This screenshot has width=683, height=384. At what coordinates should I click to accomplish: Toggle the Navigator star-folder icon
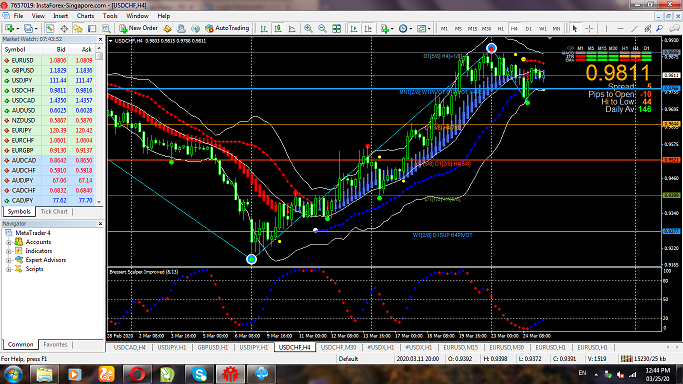coord(78,28)
